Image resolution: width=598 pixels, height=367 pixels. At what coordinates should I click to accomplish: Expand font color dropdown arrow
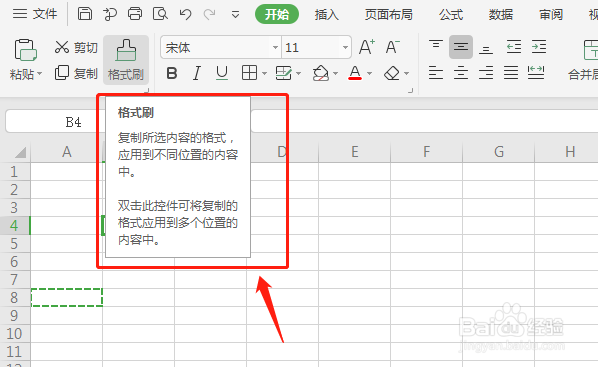369,73
